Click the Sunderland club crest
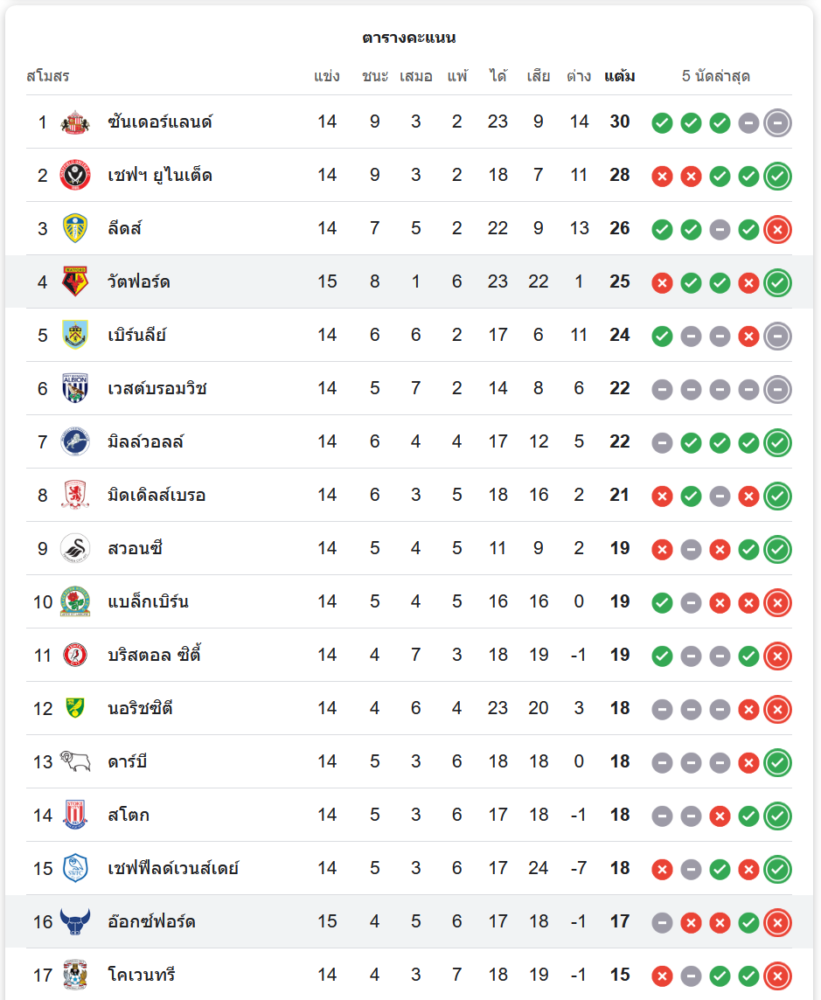Screen dimensions: 821x1000 75,123
